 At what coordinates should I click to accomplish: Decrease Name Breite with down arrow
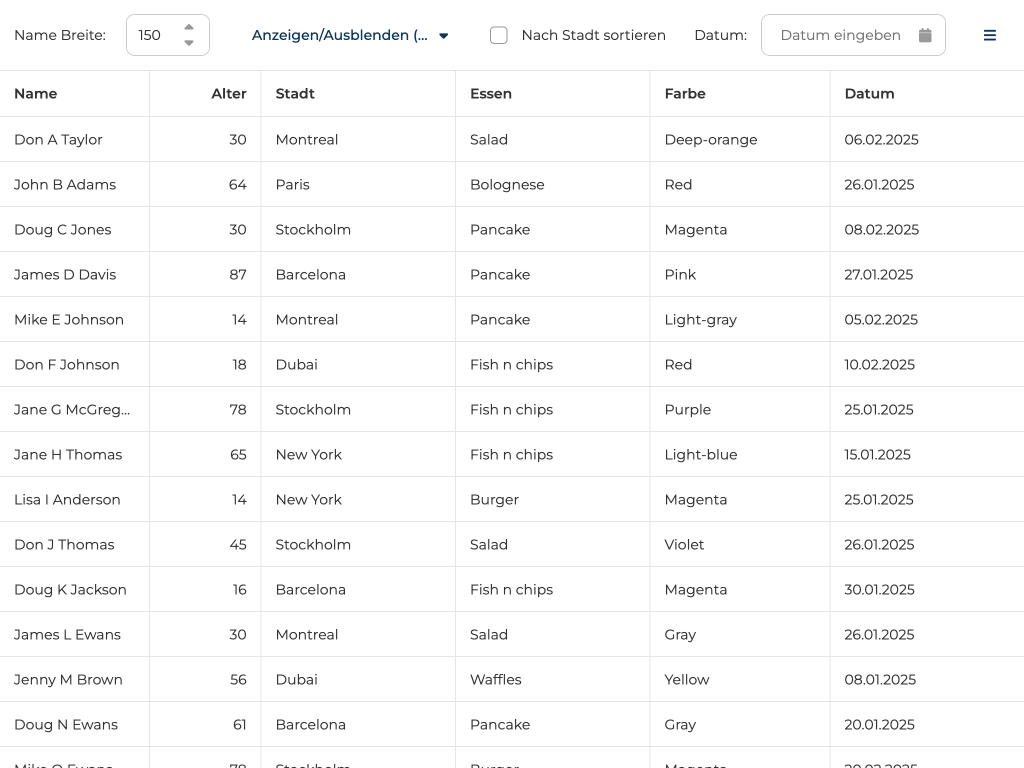(x=189, y=43)
